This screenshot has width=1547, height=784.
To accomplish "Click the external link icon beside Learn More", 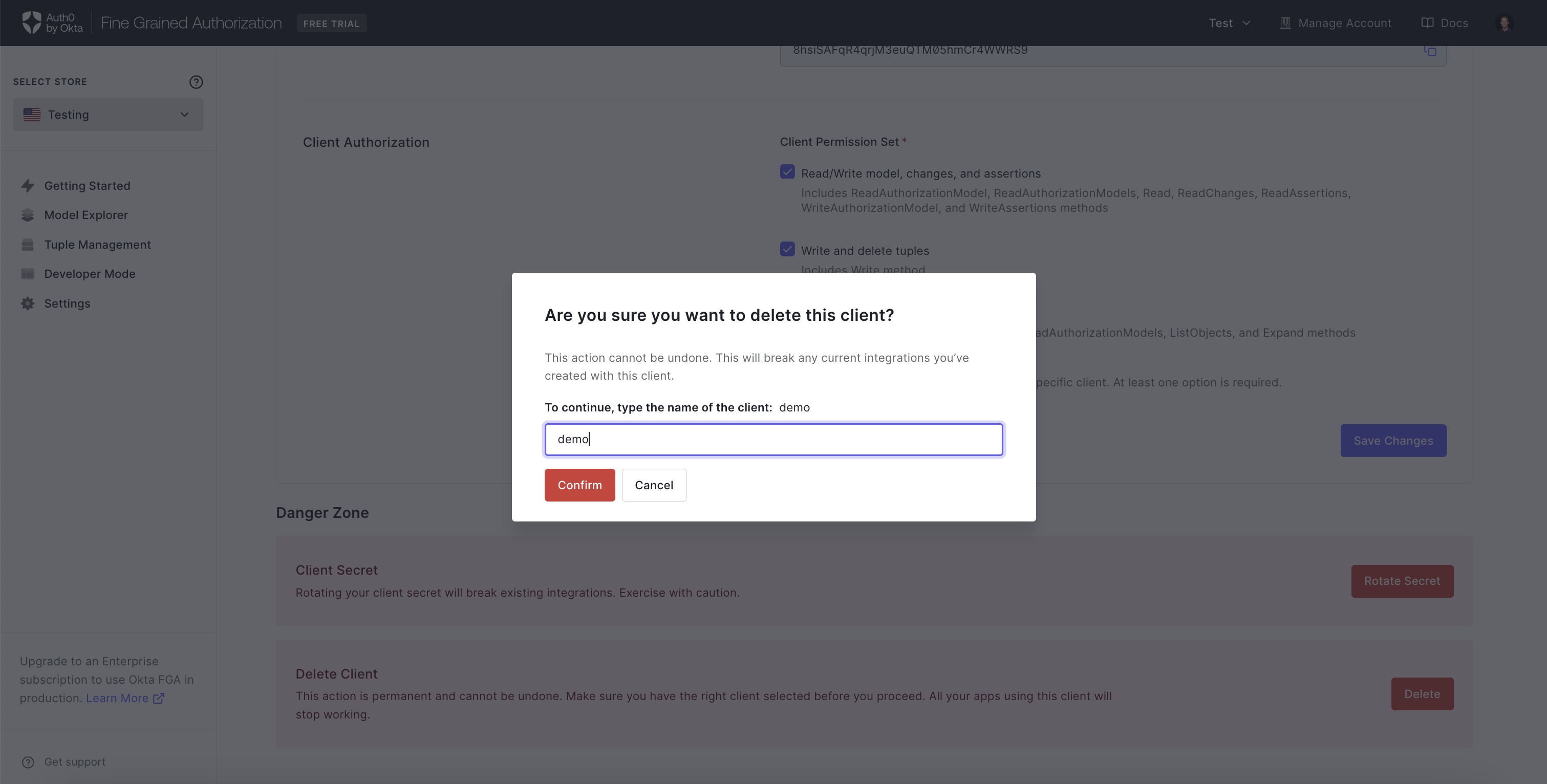I will (x=159, y=698).
